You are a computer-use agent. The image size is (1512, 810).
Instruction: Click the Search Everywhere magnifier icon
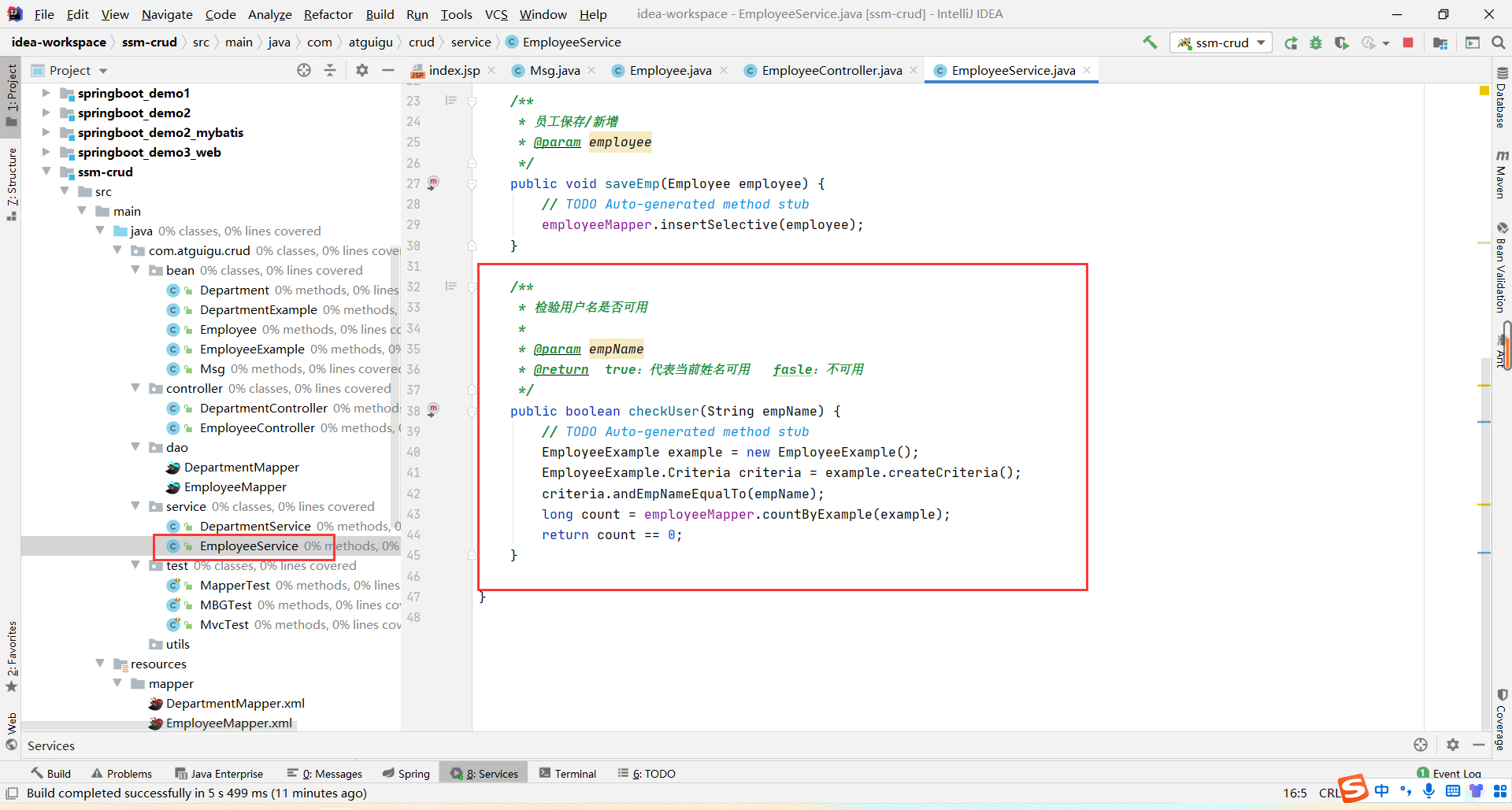point(1499,43)
